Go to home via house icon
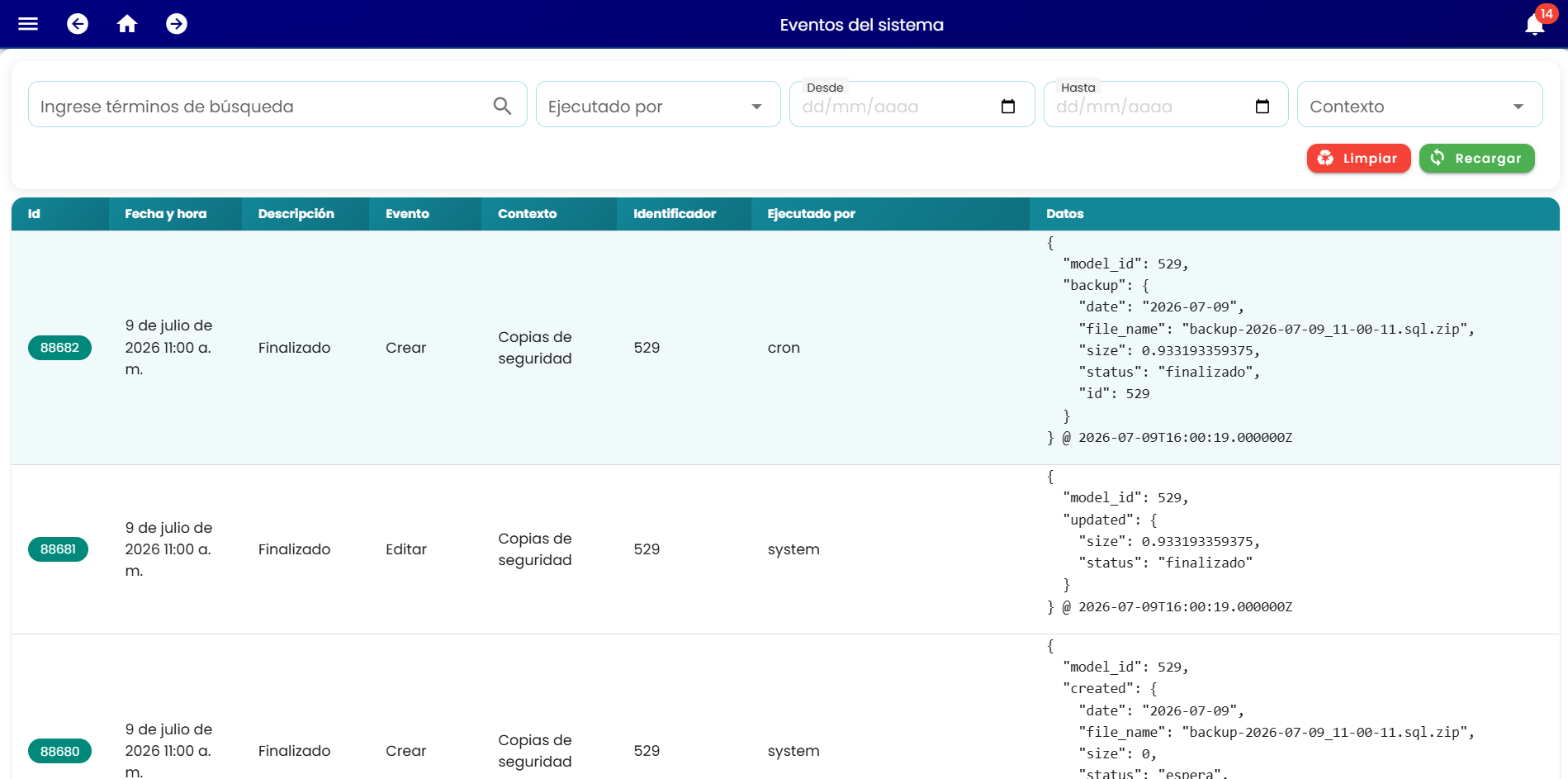The width and height of the screenshot is (1568, 779). pyautogui.click(x=127, y=24)
